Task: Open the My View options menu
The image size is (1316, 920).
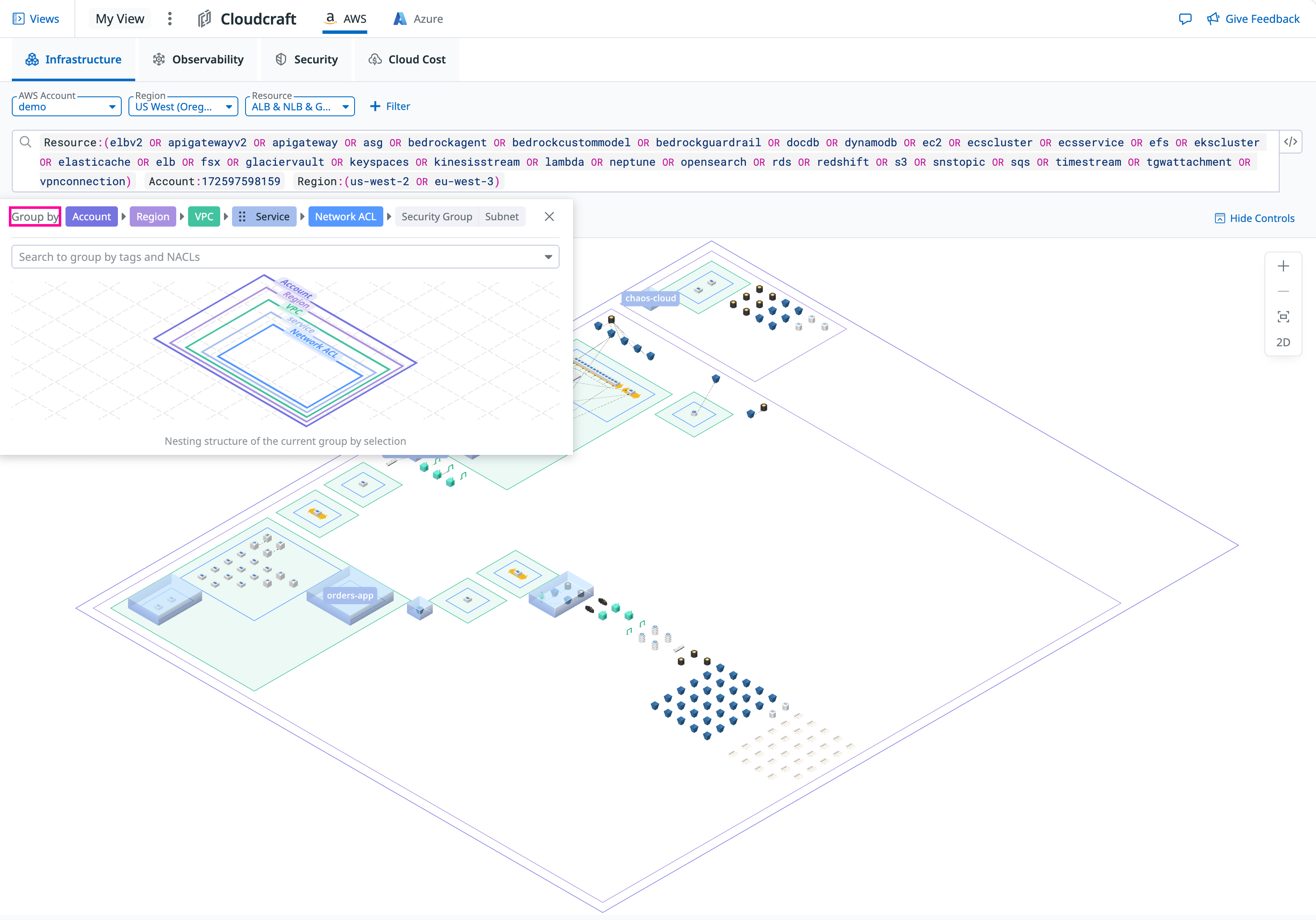Action: tap(169, 19)
